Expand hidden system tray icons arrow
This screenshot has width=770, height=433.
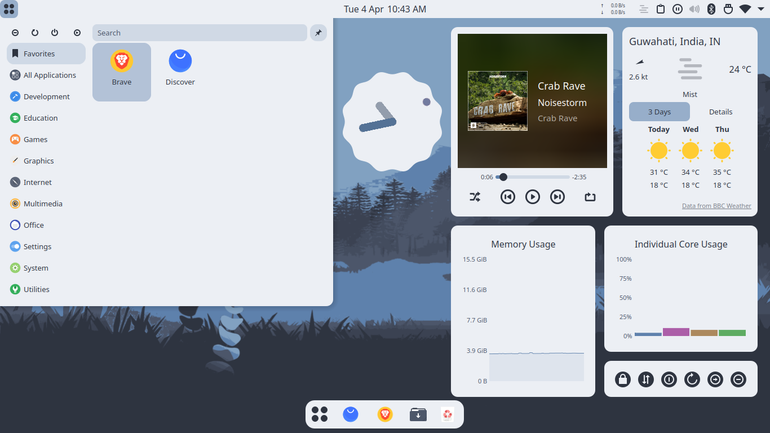click(761, 9)
